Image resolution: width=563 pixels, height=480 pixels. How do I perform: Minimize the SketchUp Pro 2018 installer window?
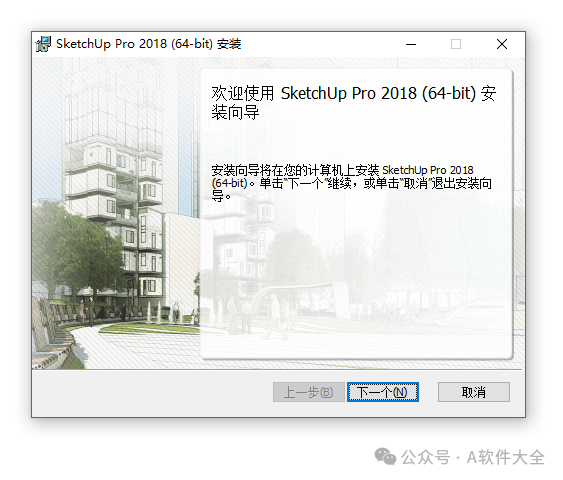click(411, 44)
